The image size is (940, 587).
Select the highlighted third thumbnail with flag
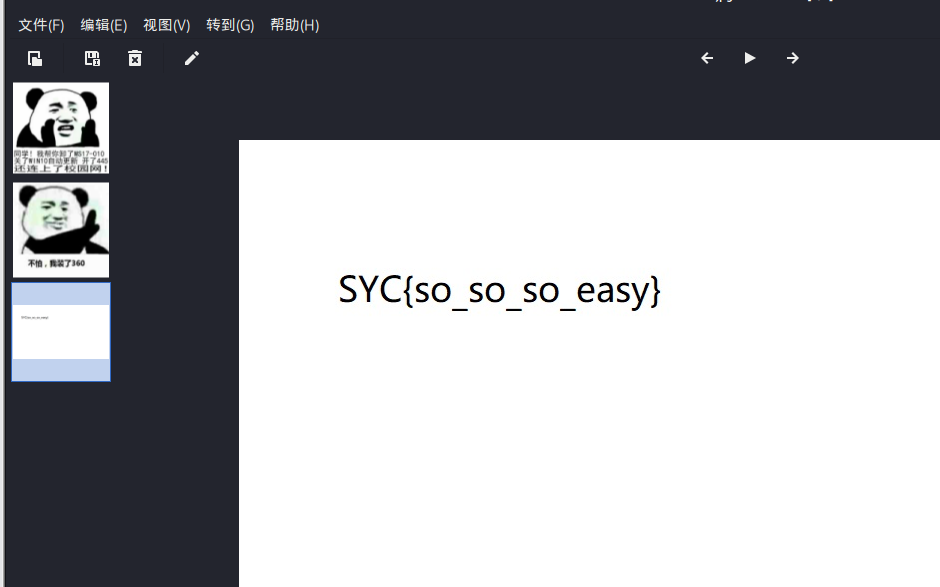click(61, 332)
